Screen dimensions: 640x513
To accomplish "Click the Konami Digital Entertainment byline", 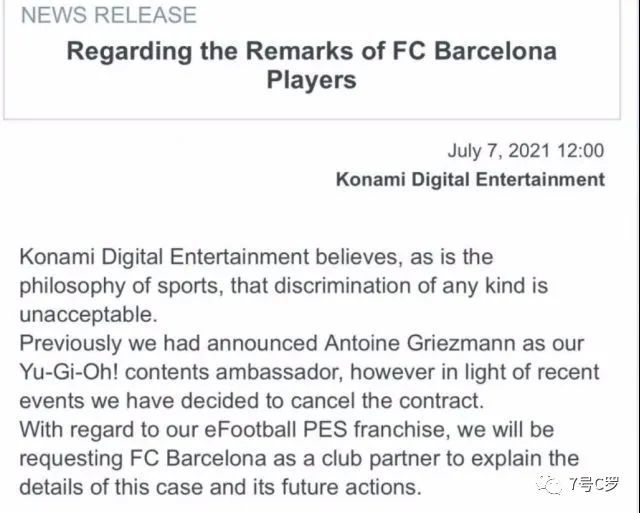I will tap(470, 180).
